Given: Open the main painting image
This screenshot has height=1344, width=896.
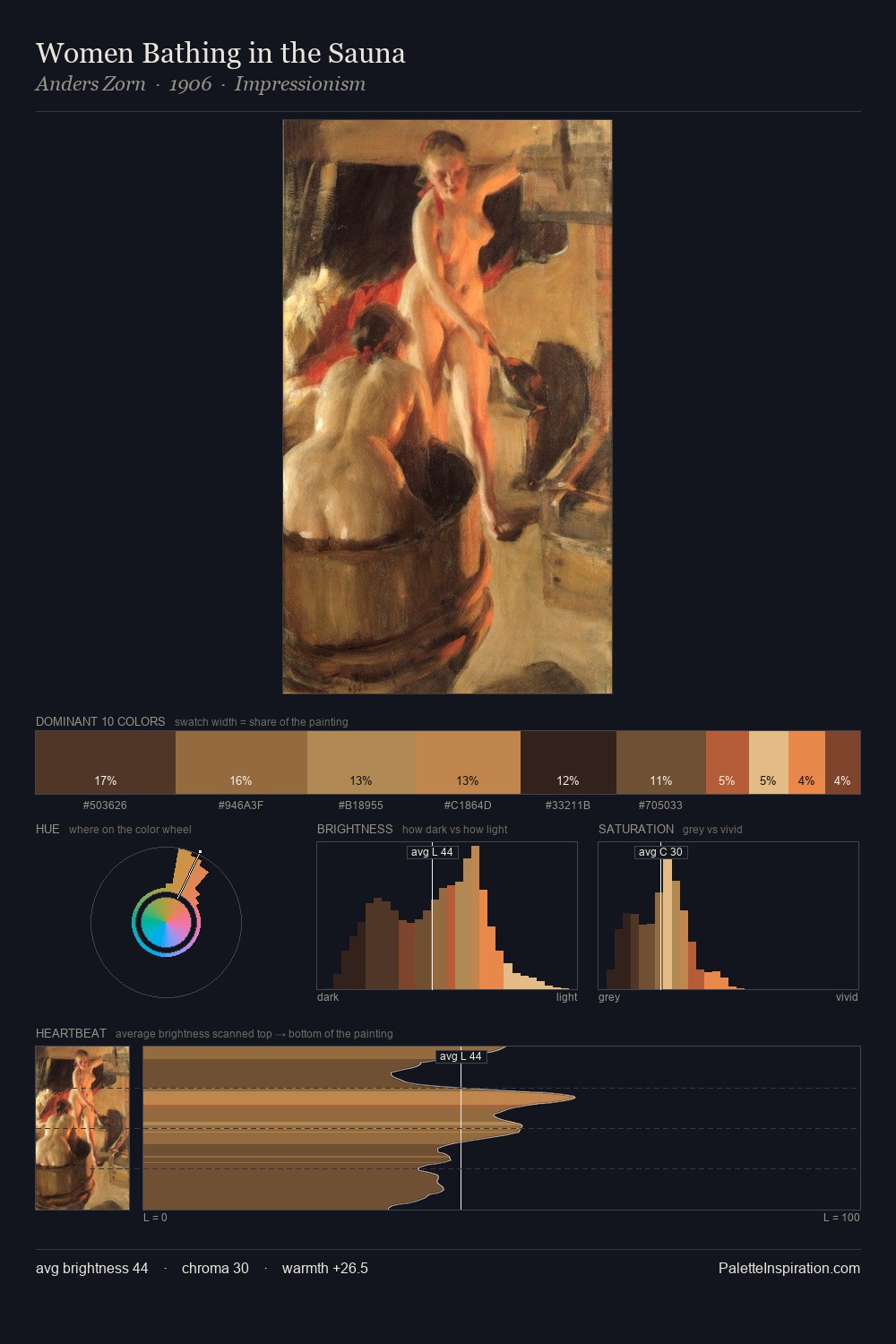Looking at the screenshot, I should tap(447, 407).
